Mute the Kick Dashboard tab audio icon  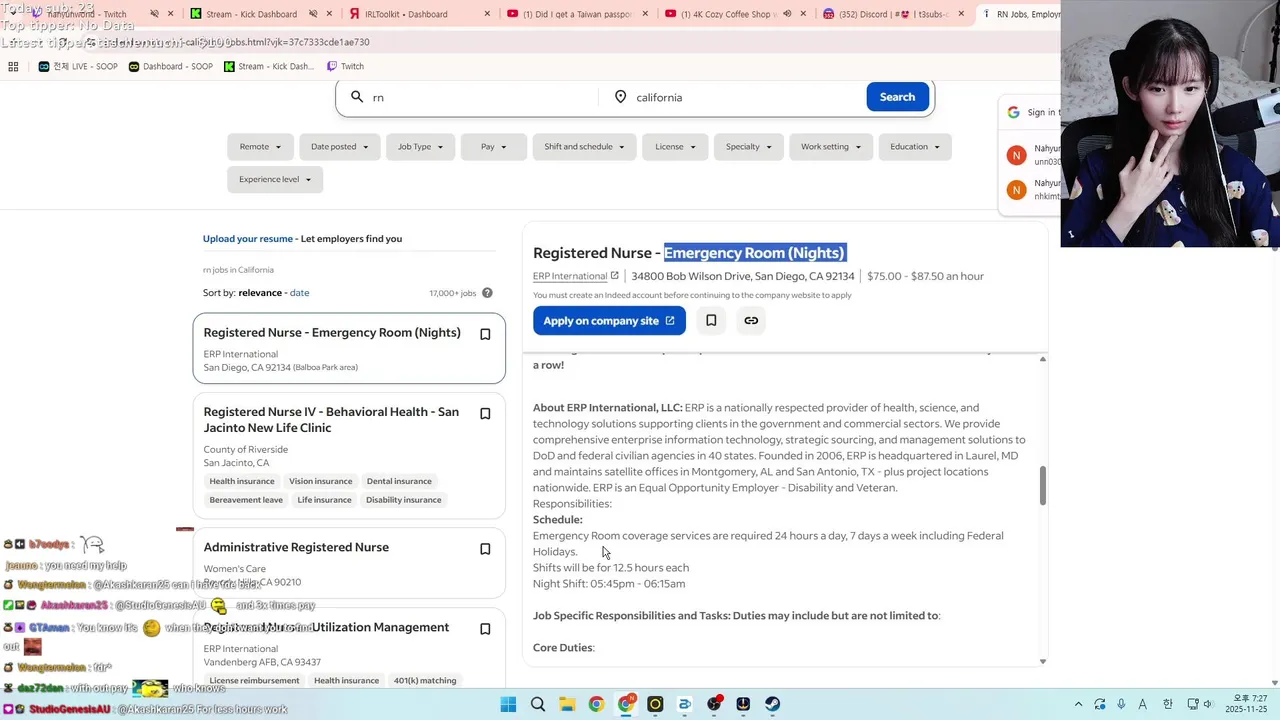tap(313, 14)
